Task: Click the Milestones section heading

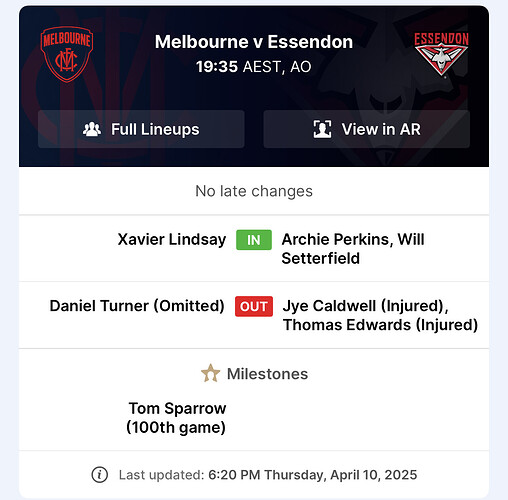Action: (254, 374)
